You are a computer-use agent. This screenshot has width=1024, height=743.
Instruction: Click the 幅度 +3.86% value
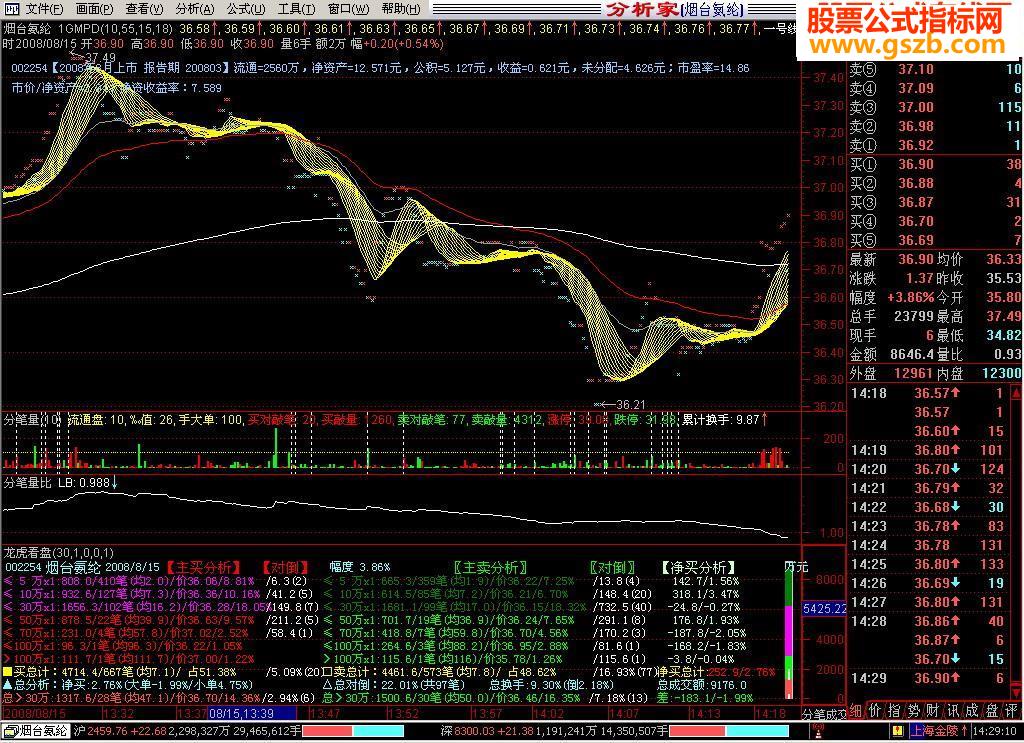(x=910, y=297)
